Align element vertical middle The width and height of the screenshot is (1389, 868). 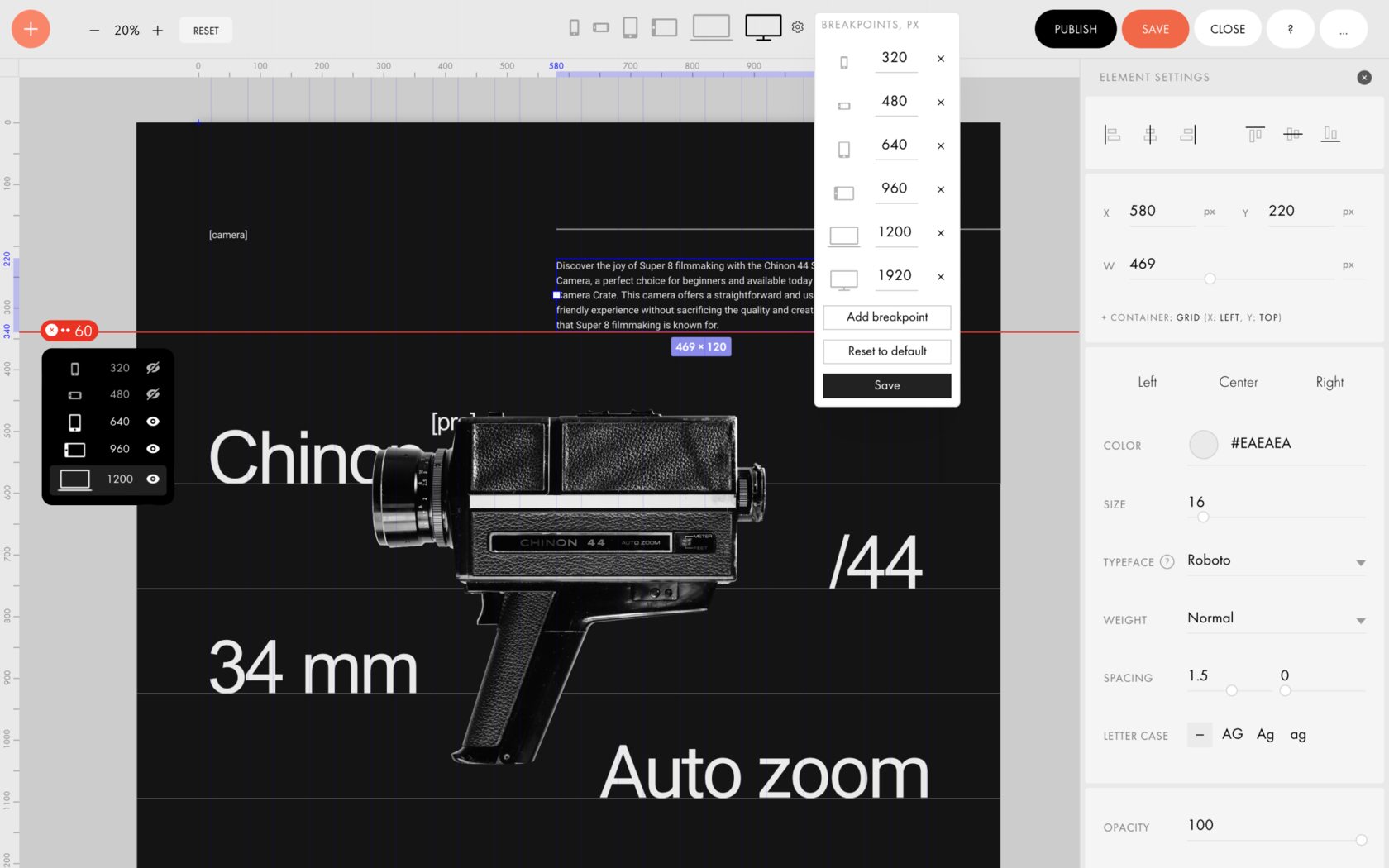click(1293, 134)
